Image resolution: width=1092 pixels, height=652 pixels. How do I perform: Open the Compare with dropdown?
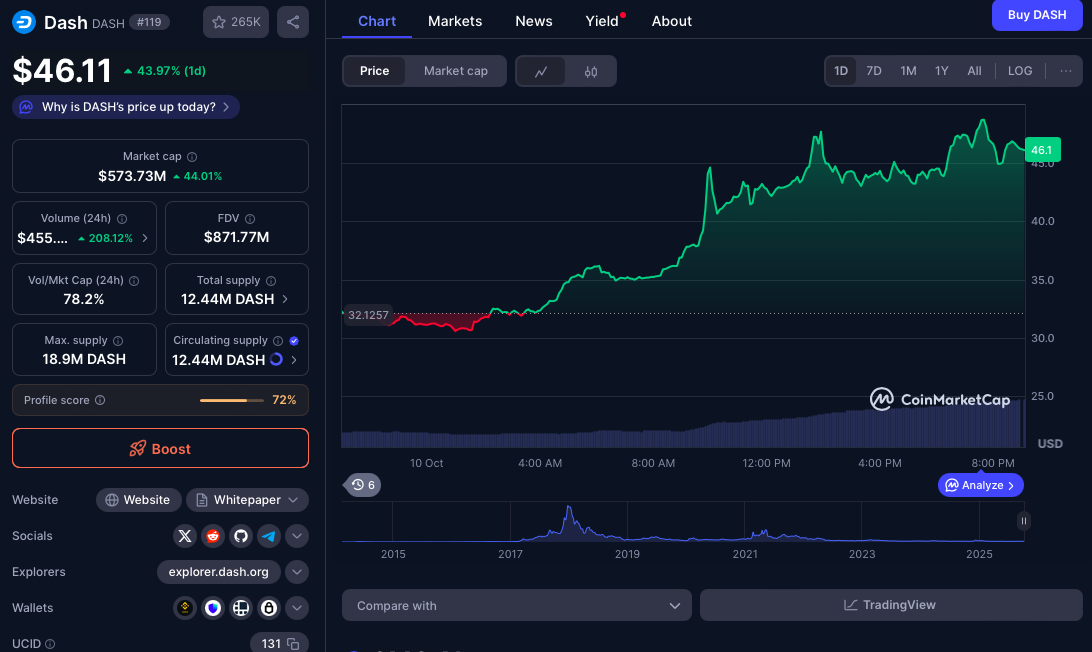(x=516, y=605)
